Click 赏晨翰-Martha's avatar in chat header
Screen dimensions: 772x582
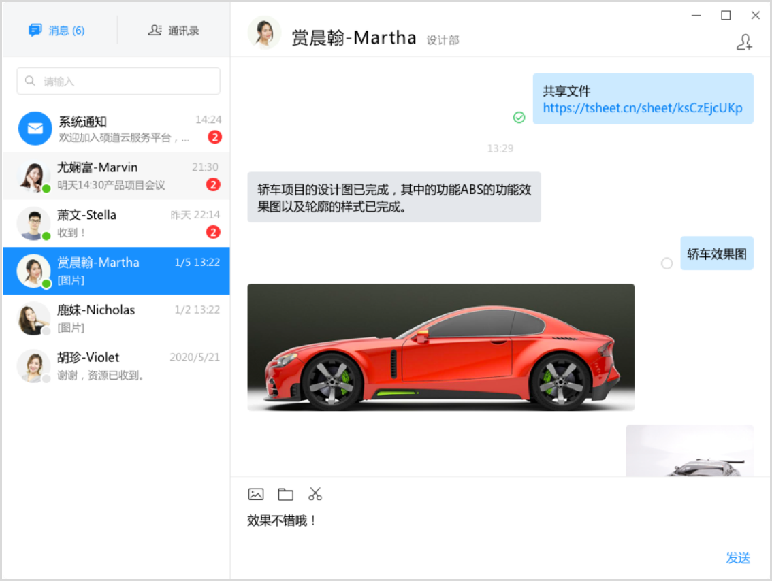[x=264, y=35]
